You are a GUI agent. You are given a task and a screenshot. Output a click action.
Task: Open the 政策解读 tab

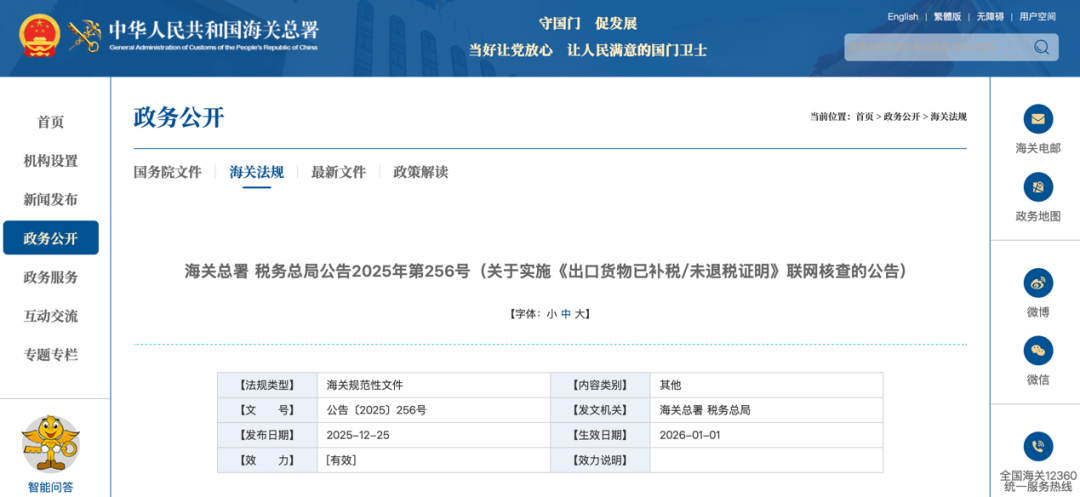tap(420, 172)
